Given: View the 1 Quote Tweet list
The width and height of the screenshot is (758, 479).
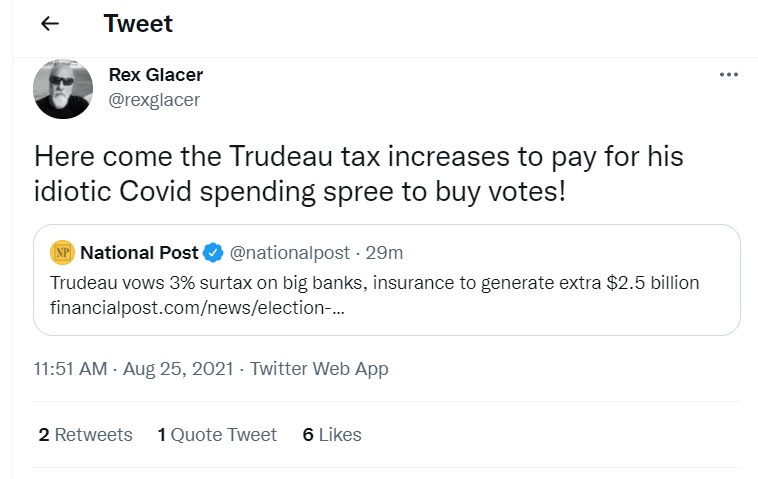Looking at the screenshot, I should point(217,434).
